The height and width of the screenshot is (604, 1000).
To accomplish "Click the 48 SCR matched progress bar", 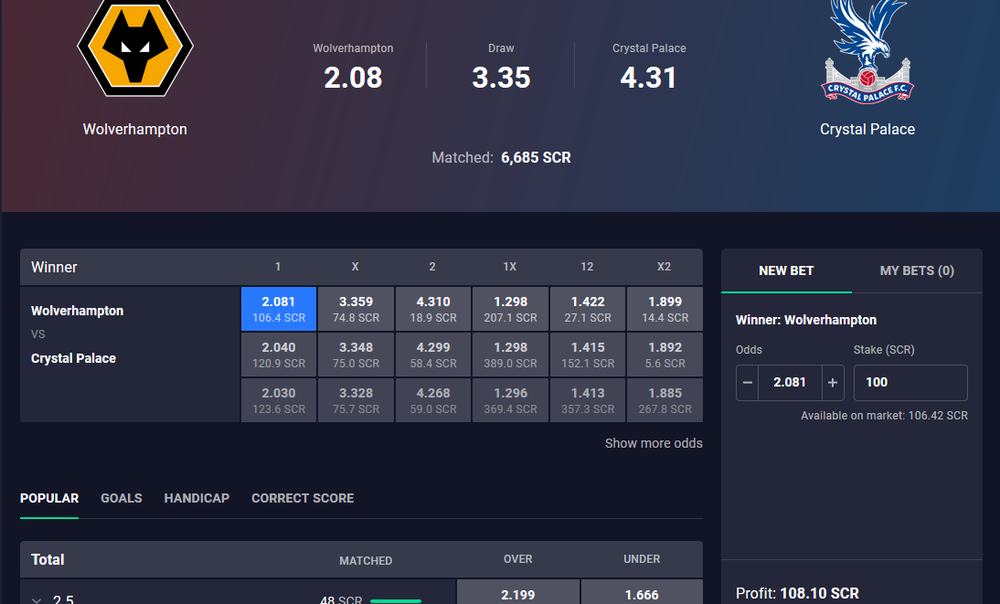I will click(x=395, y=600).
